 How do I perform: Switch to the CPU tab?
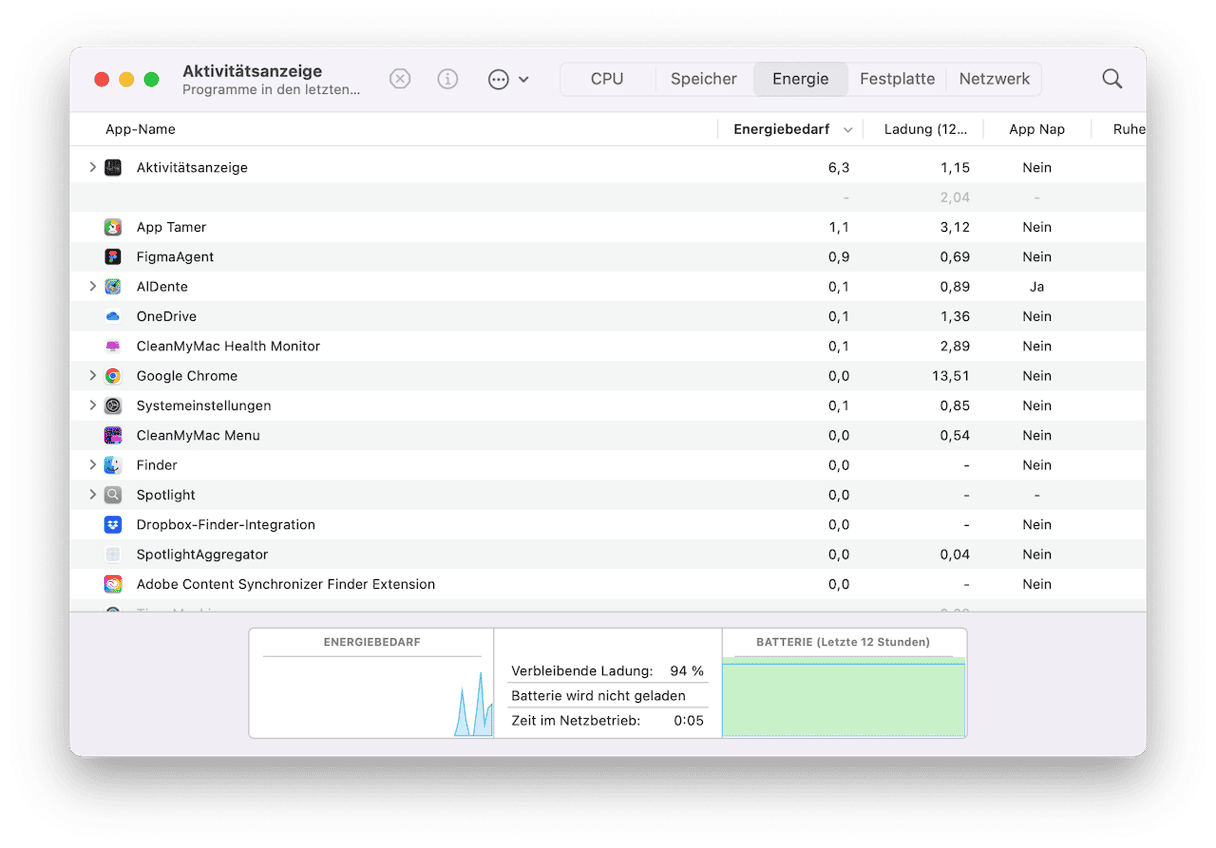(x=607, y=79)
